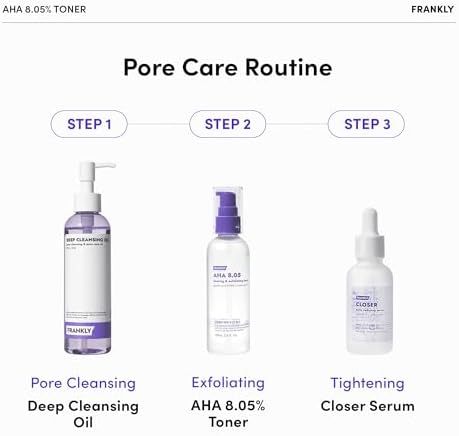Click the AHA 8.05% TONER header text

(x=44, y=9)
